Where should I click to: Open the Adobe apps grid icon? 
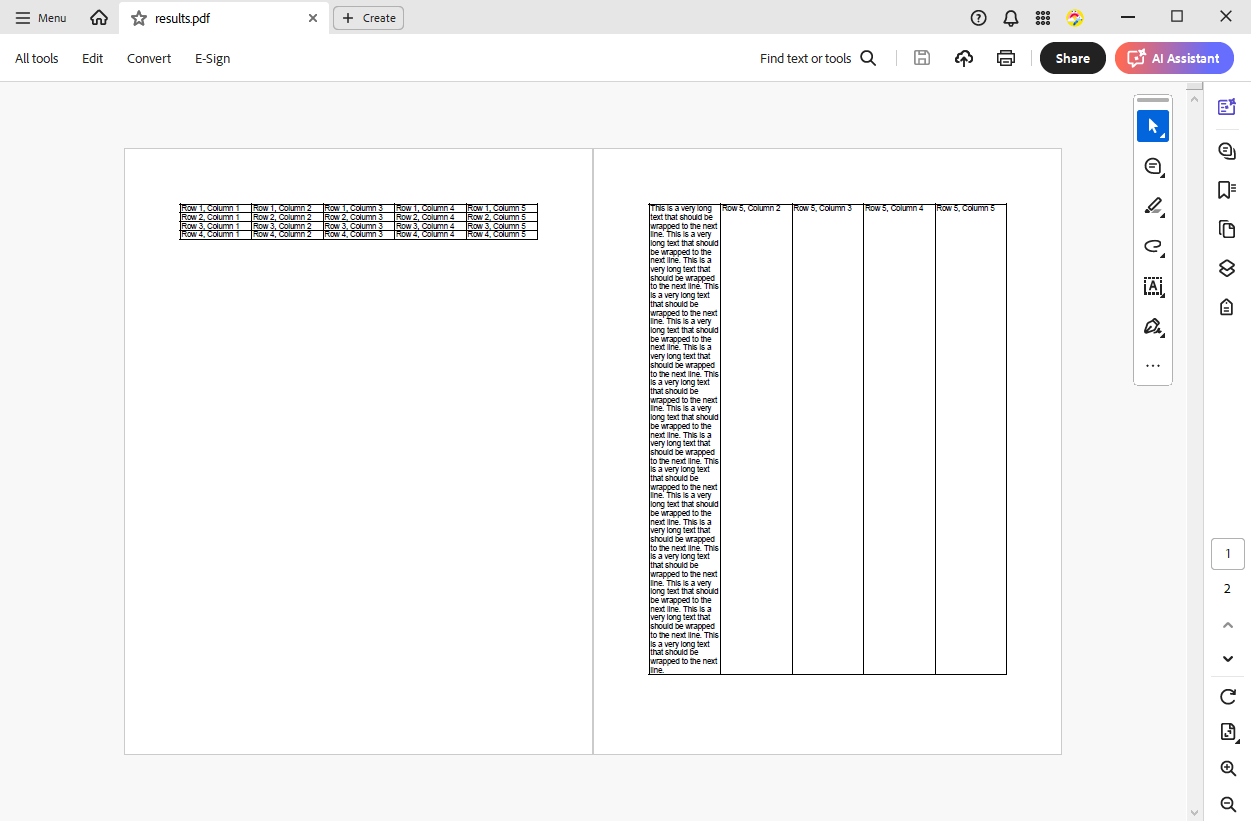(x=1043, y=18)
